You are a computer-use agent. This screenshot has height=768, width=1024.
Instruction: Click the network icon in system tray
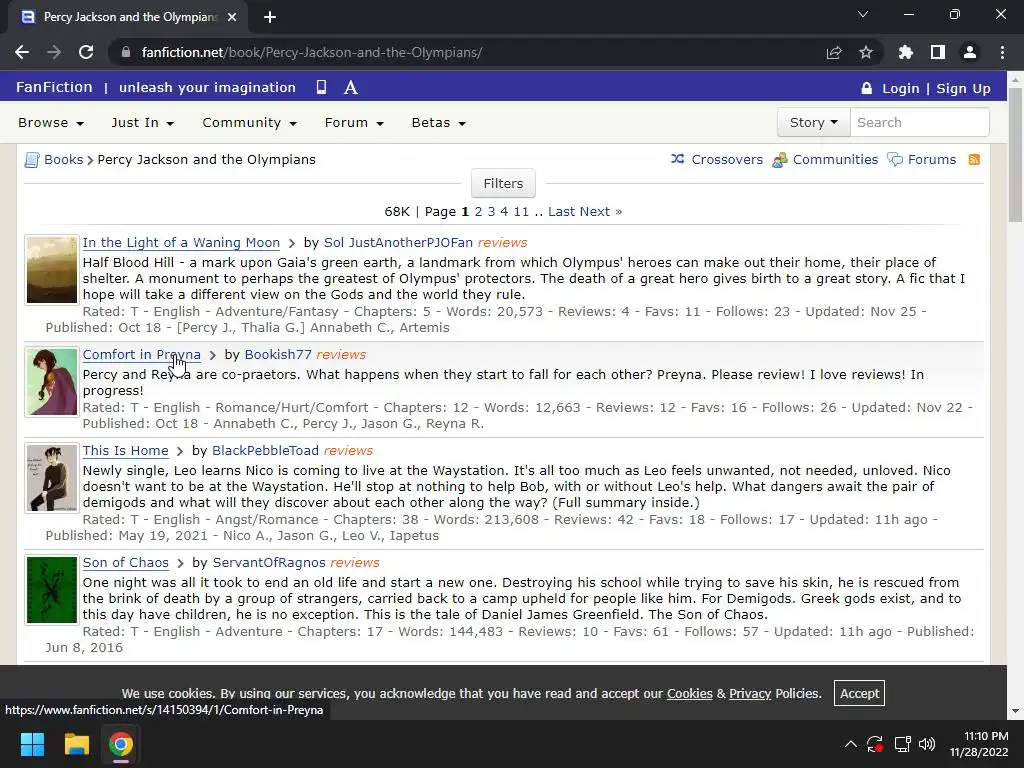tap(902, 744)
